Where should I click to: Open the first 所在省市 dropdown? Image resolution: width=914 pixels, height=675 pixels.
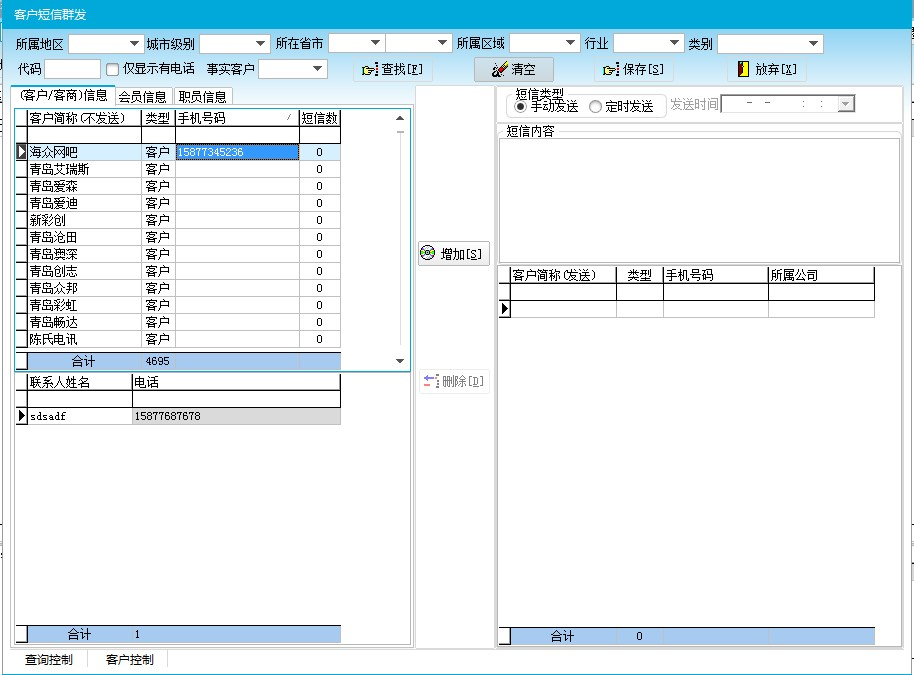pyautogui.click(x=375, y=43)
